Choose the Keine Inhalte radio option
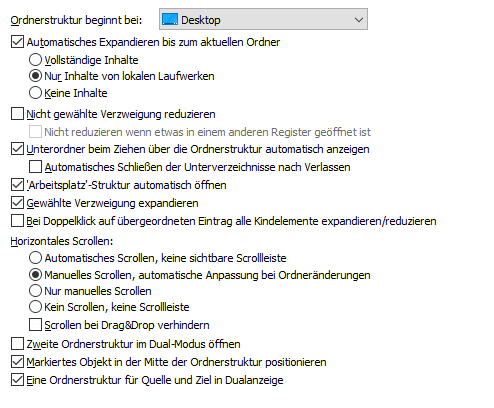Screen dimensions: 494x408 pos(35,93)
